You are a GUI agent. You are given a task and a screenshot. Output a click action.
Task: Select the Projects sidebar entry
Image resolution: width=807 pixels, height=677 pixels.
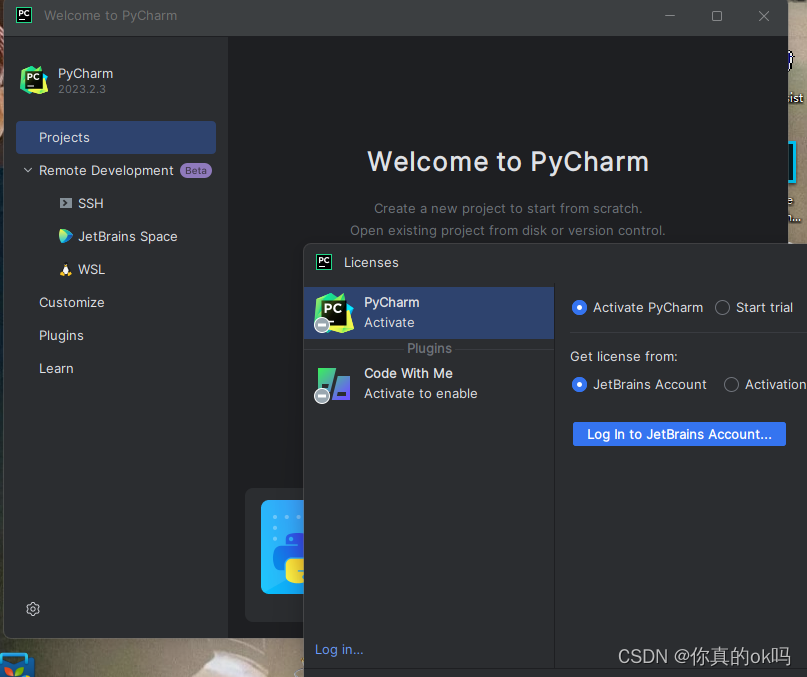click(64, 137)
